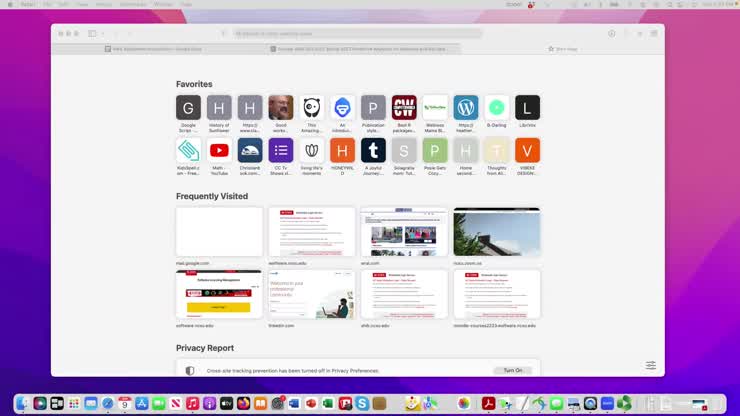Viewport: 740px width, 416px height.
Task: Open Calendar from the Dock
Action: (125, 403)
